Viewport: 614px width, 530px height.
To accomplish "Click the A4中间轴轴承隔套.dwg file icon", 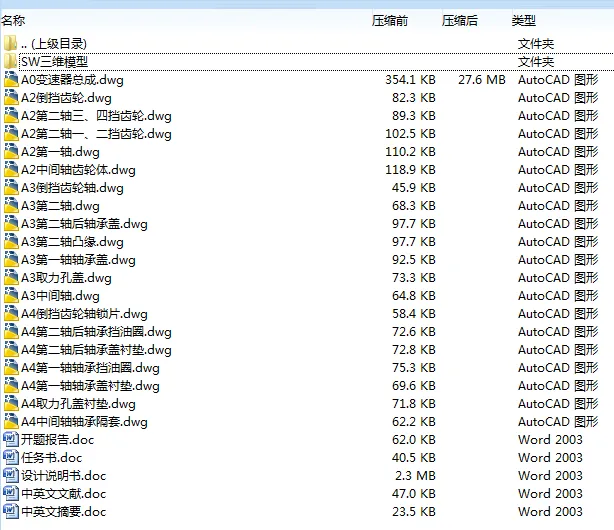I will pos(11,422).
